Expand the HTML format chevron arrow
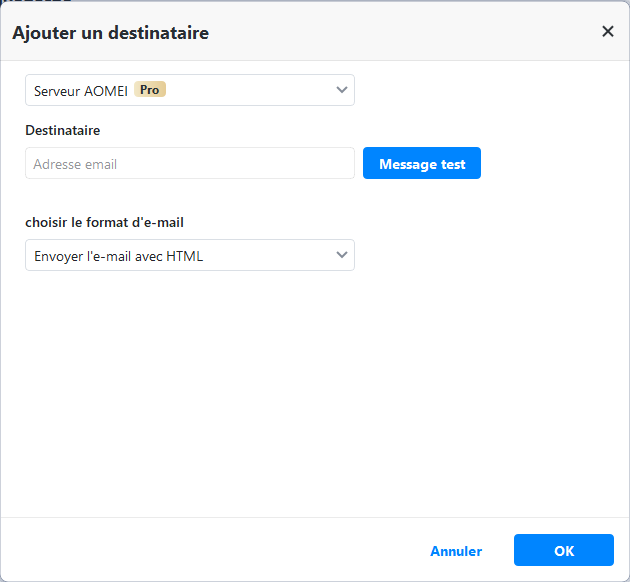This screenshot has width=630, height=582. tap(342, 256)
